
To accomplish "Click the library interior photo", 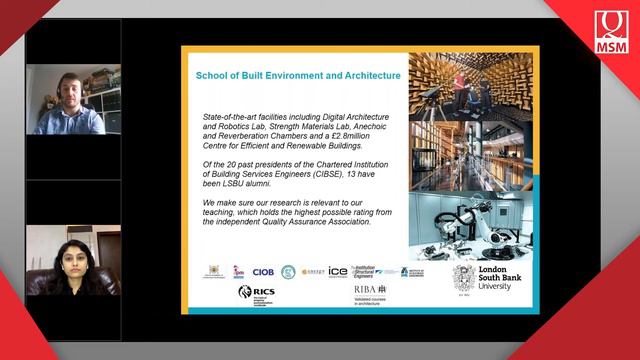I will tap(471, 156).
